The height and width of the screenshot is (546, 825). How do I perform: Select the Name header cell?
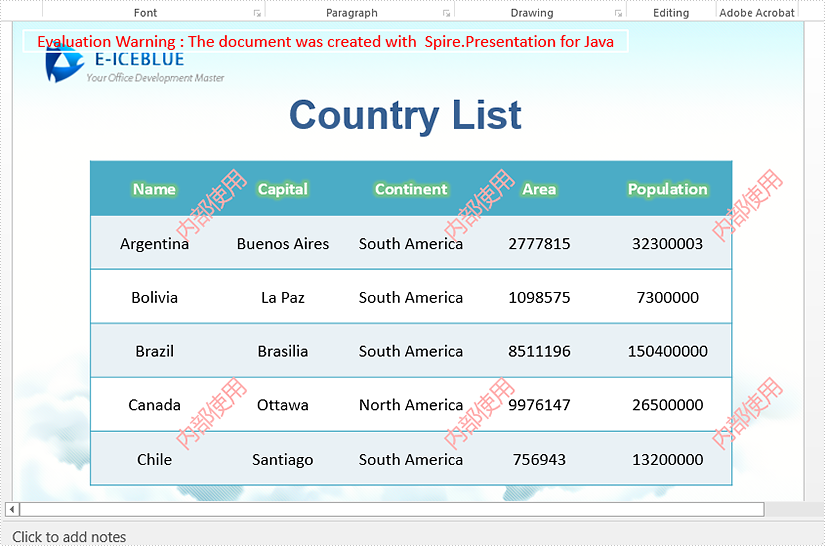155,189
